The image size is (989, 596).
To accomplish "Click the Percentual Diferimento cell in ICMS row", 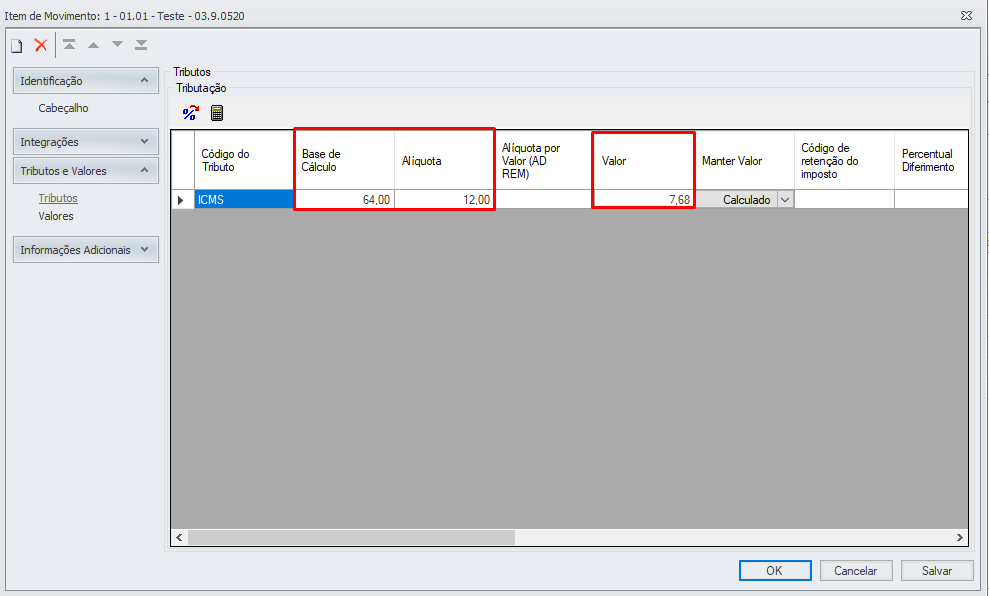I will tap(931, 200).
